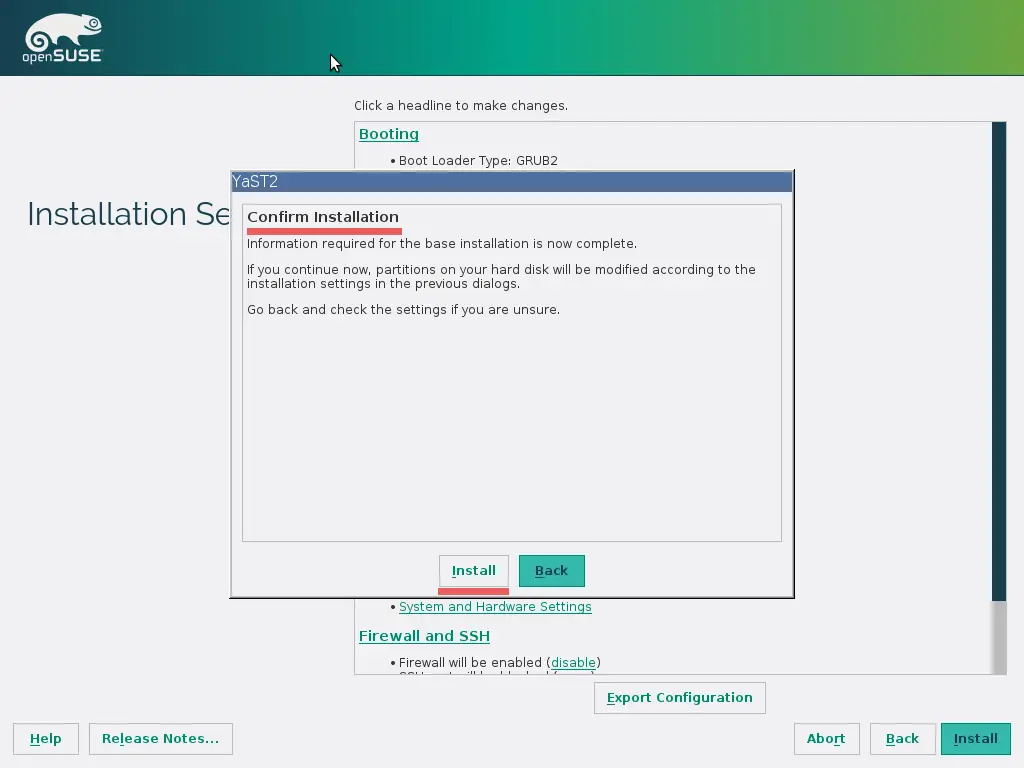Viewport: 1024px width, 768px height.
Task: Abort the installation
Action: (x=826, y=739)
